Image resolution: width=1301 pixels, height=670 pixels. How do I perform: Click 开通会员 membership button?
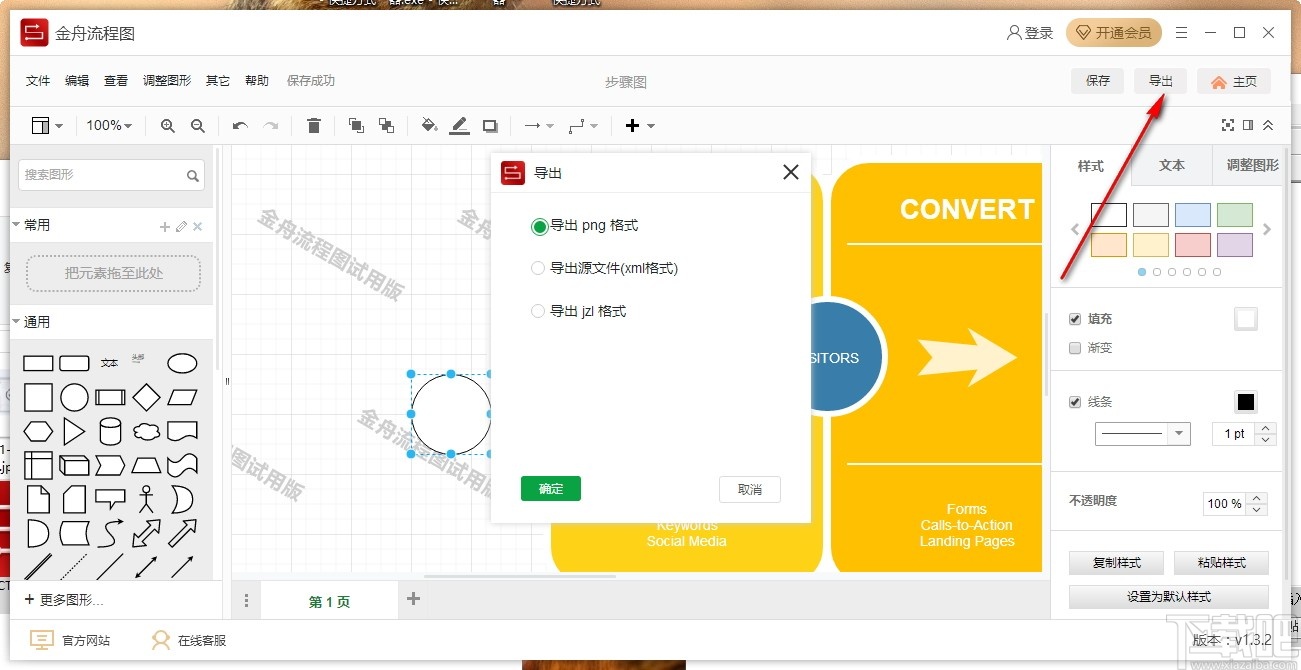1114,33
